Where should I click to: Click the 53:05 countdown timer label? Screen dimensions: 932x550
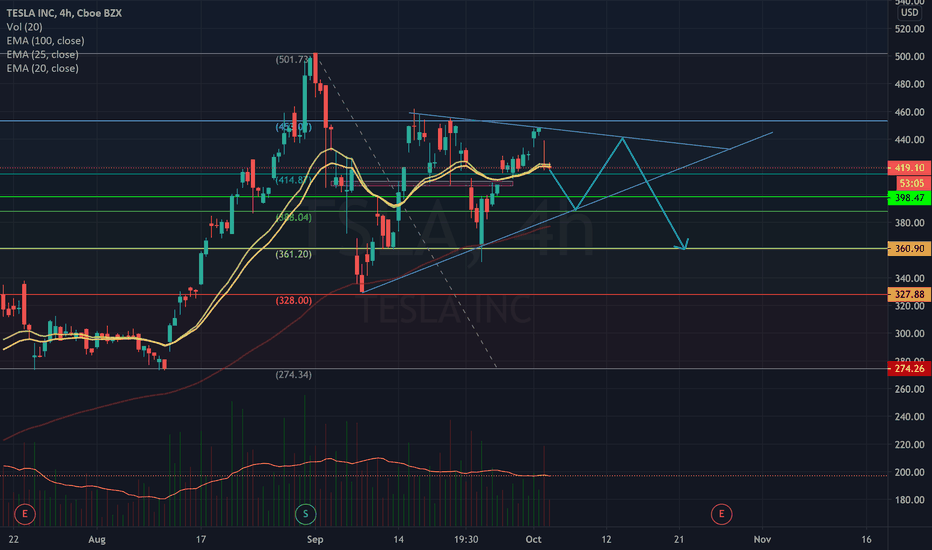pyautogui.click(x=911, y=183)
